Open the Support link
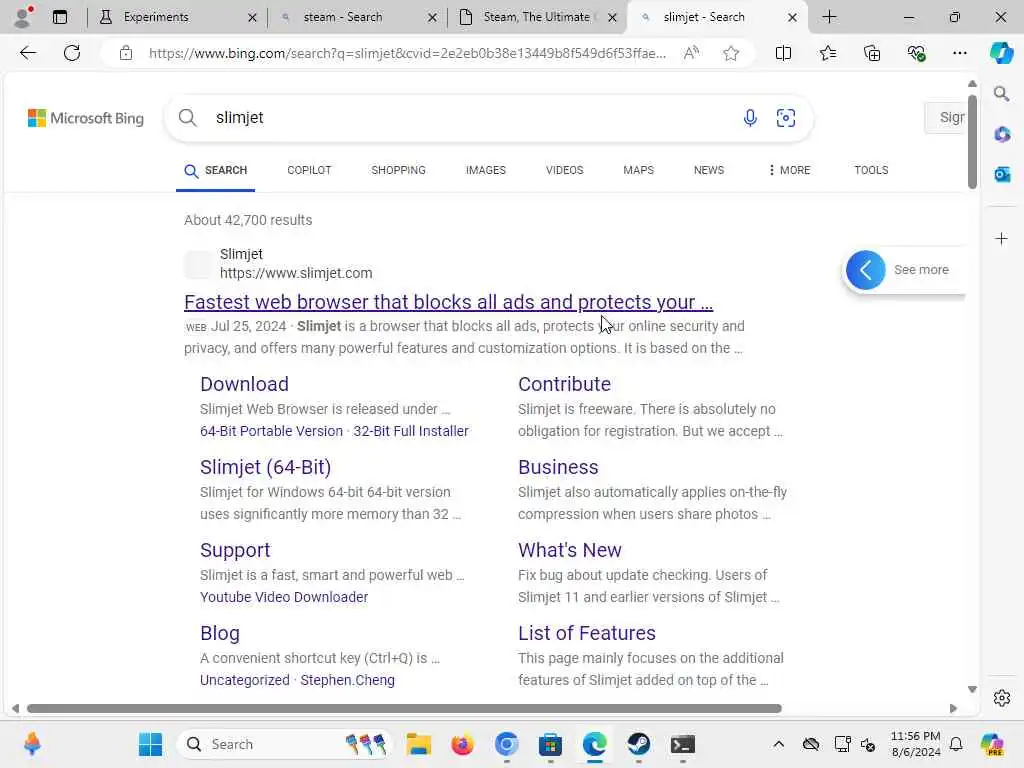Screen dimensions: 1024x768 click(235, 550)
